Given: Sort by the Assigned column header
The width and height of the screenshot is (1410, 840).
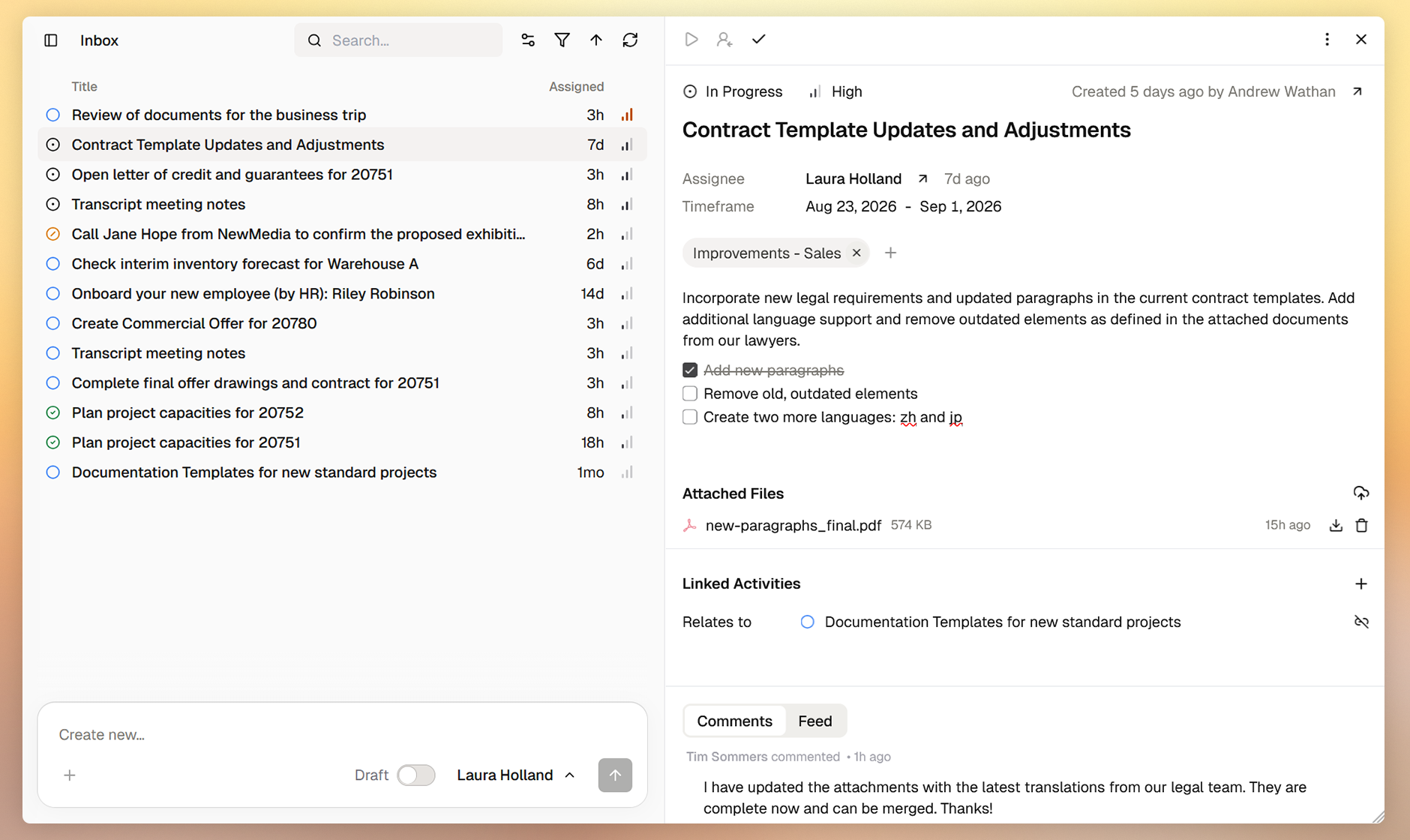Looking at the screenshot, I should tap(576, 86).
